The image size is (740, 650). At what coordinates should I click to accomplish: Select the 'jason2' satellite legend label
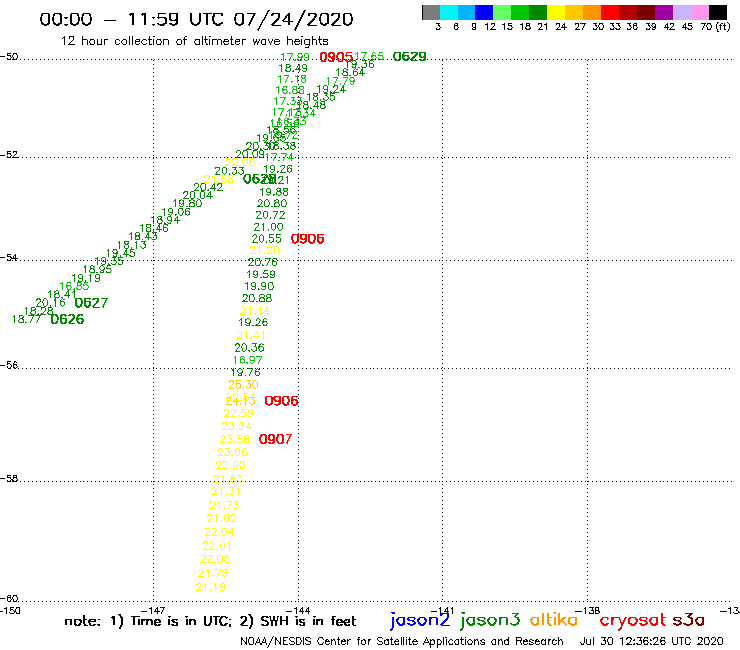click(420, 620)
